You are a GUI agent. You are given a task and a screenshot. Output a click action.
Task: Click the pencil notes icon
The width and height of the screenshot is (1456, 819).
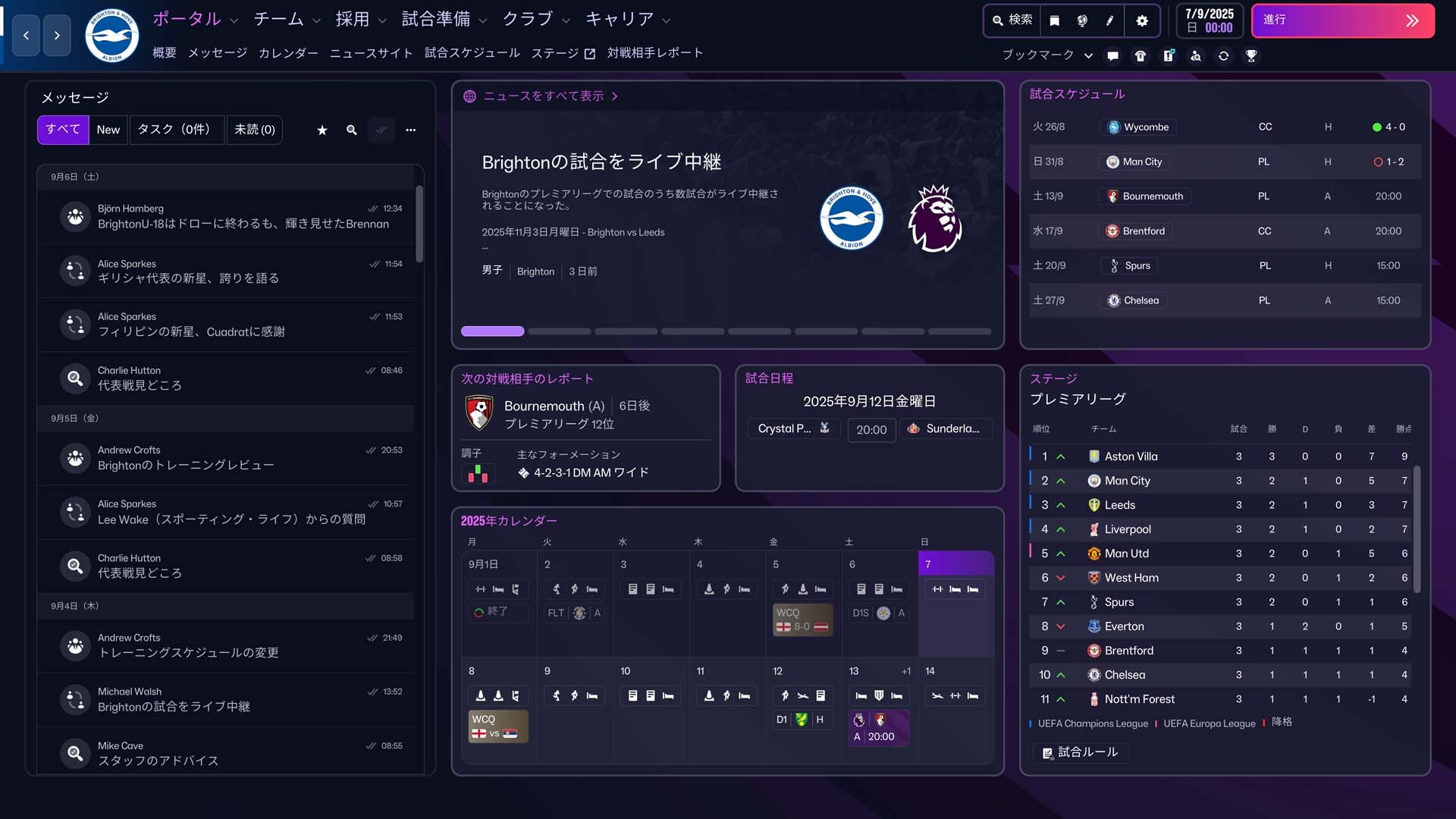pyautogui.click(x=1110, y=20)
